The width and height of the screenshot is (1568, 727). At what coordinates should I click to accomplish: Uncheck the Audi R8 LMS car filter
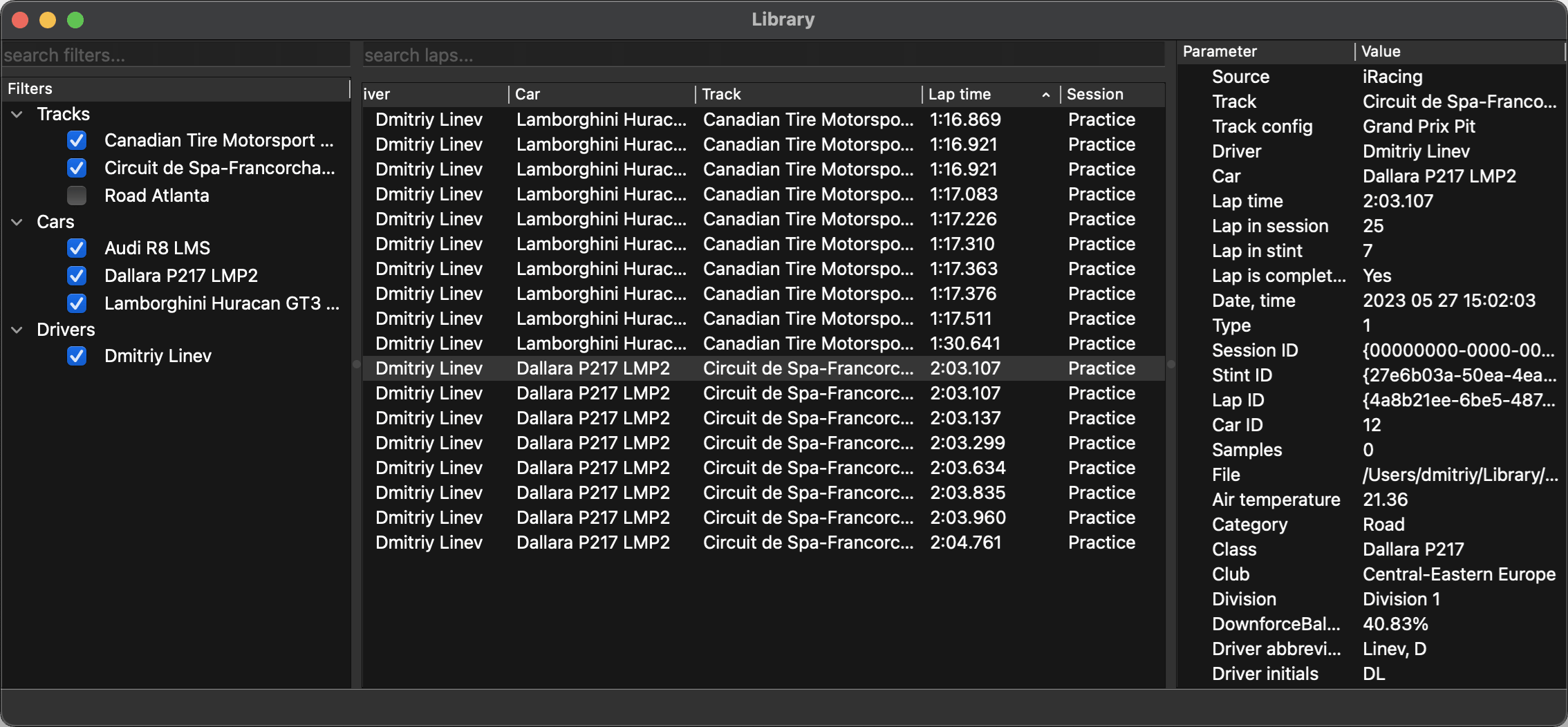[77, 248]
